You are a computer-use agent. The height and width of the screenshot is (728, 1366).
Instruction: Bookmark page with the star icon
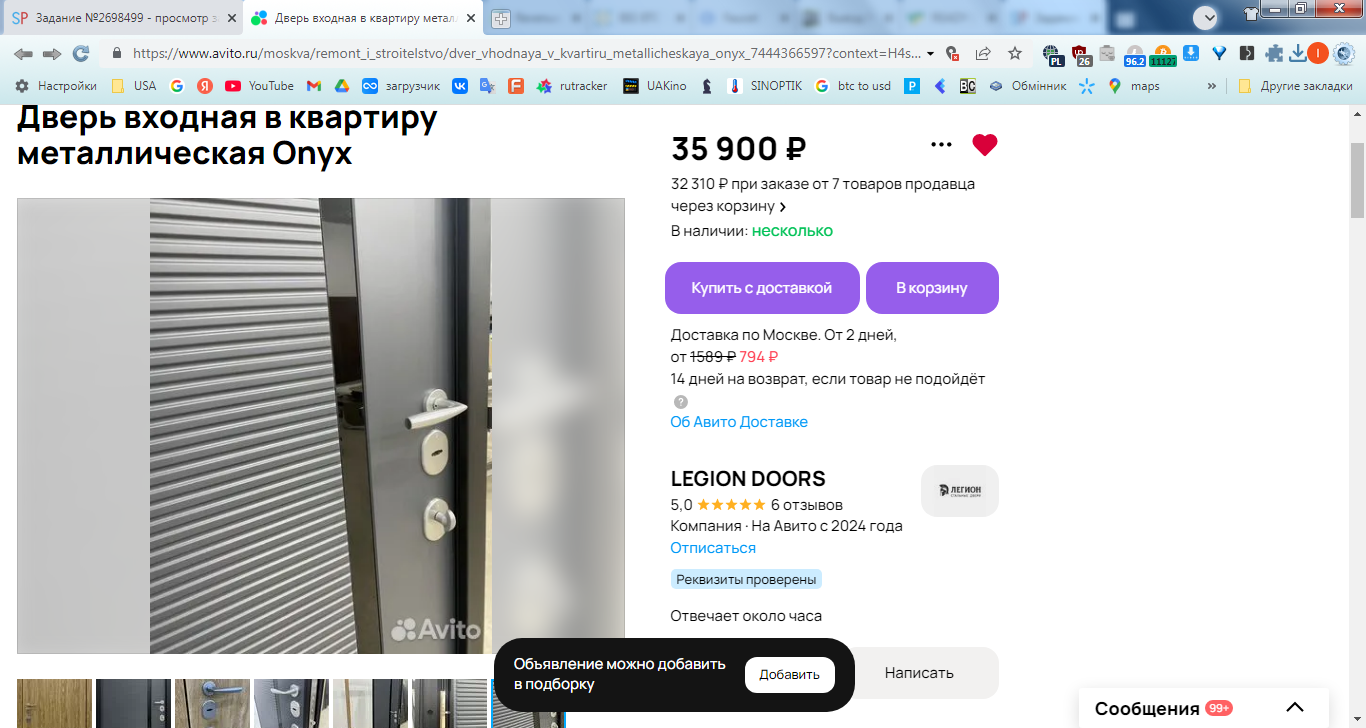[1015, 53]
